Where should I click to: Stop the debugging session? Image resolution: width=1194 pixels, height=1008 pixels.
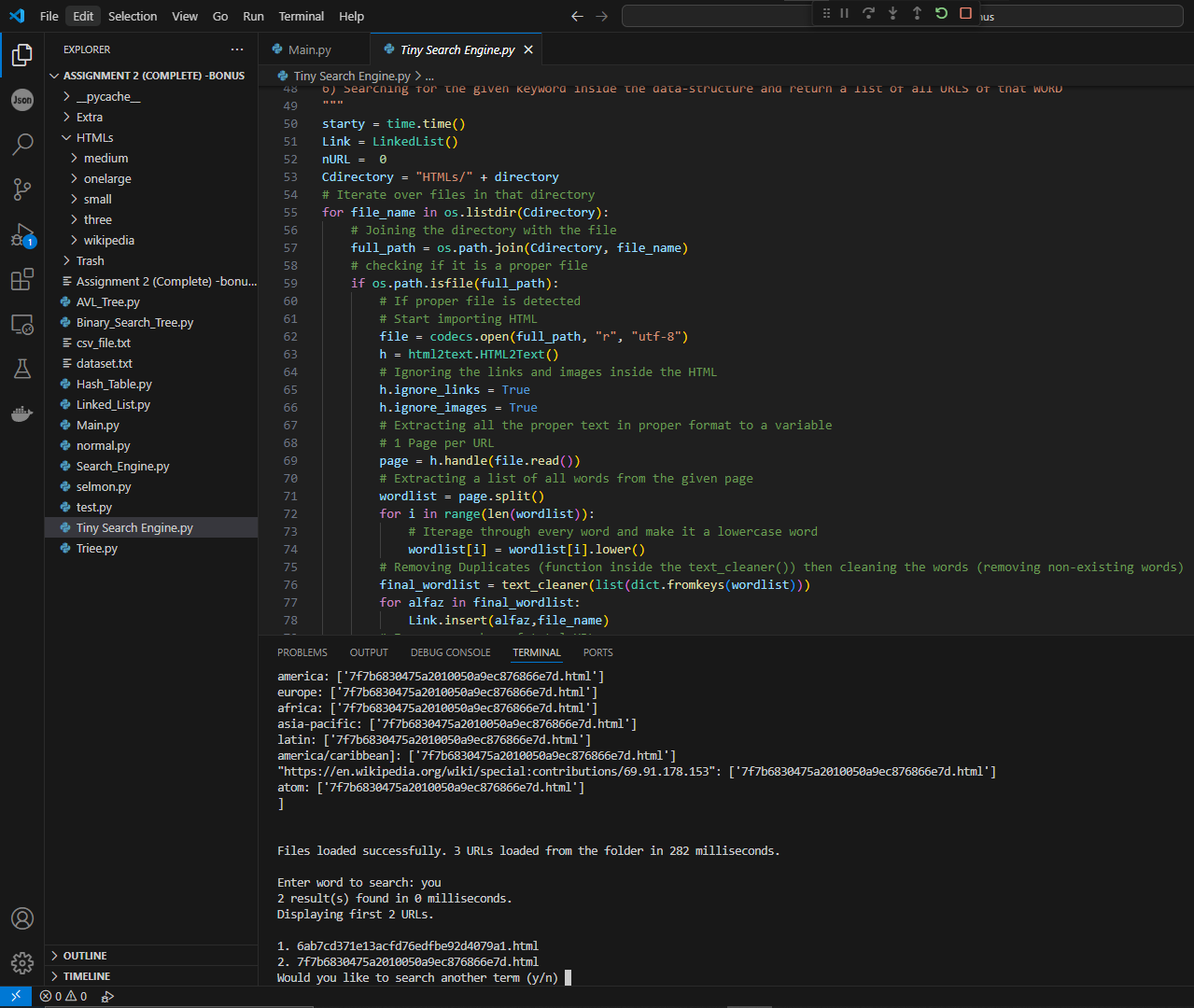pyautogui.click(x=965, y=13)
